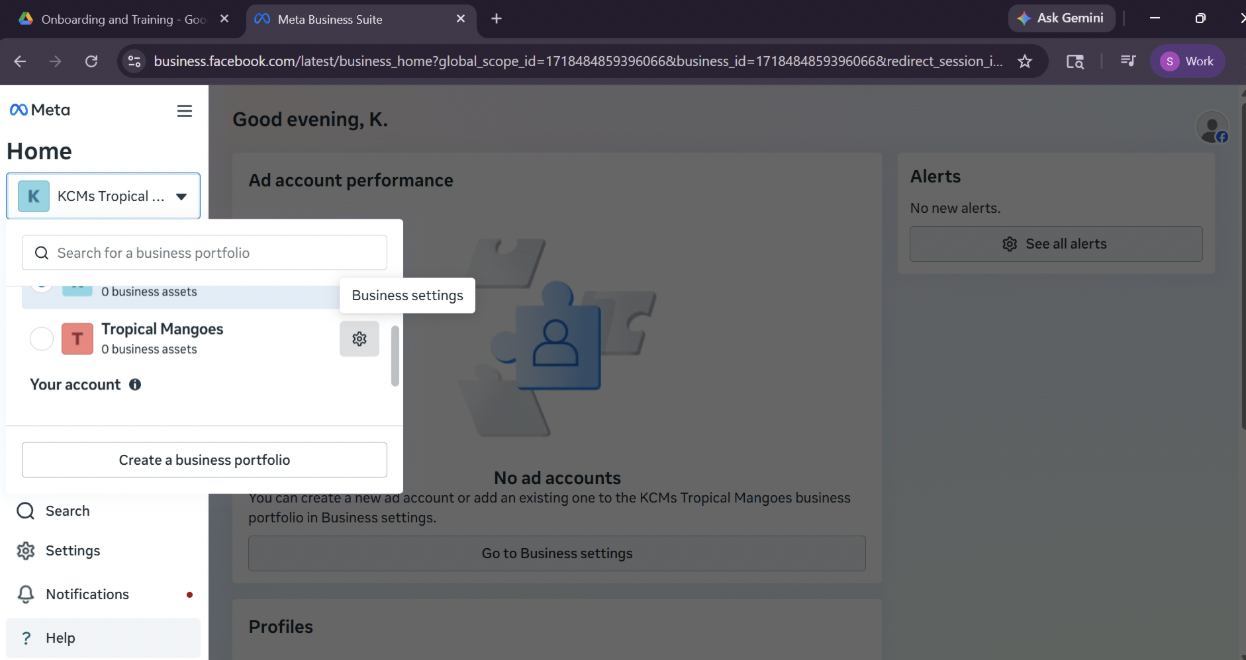Click the Search magnifier in sidebar
Screen dimensions: 1246x660
coord(26,511)
